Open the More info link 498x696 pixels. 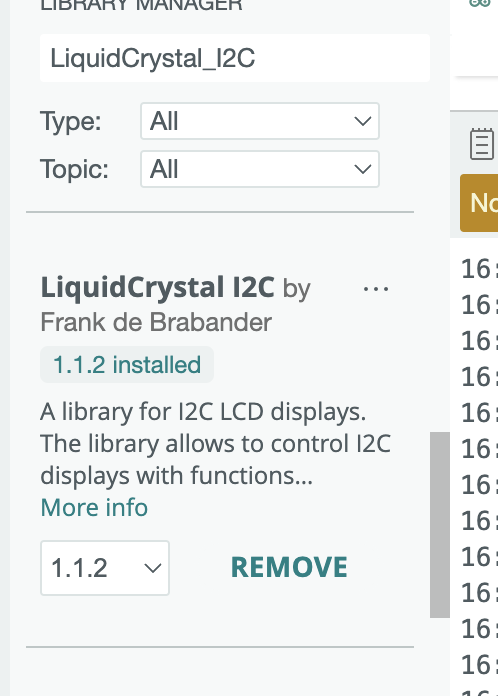[x=94, y=507]
